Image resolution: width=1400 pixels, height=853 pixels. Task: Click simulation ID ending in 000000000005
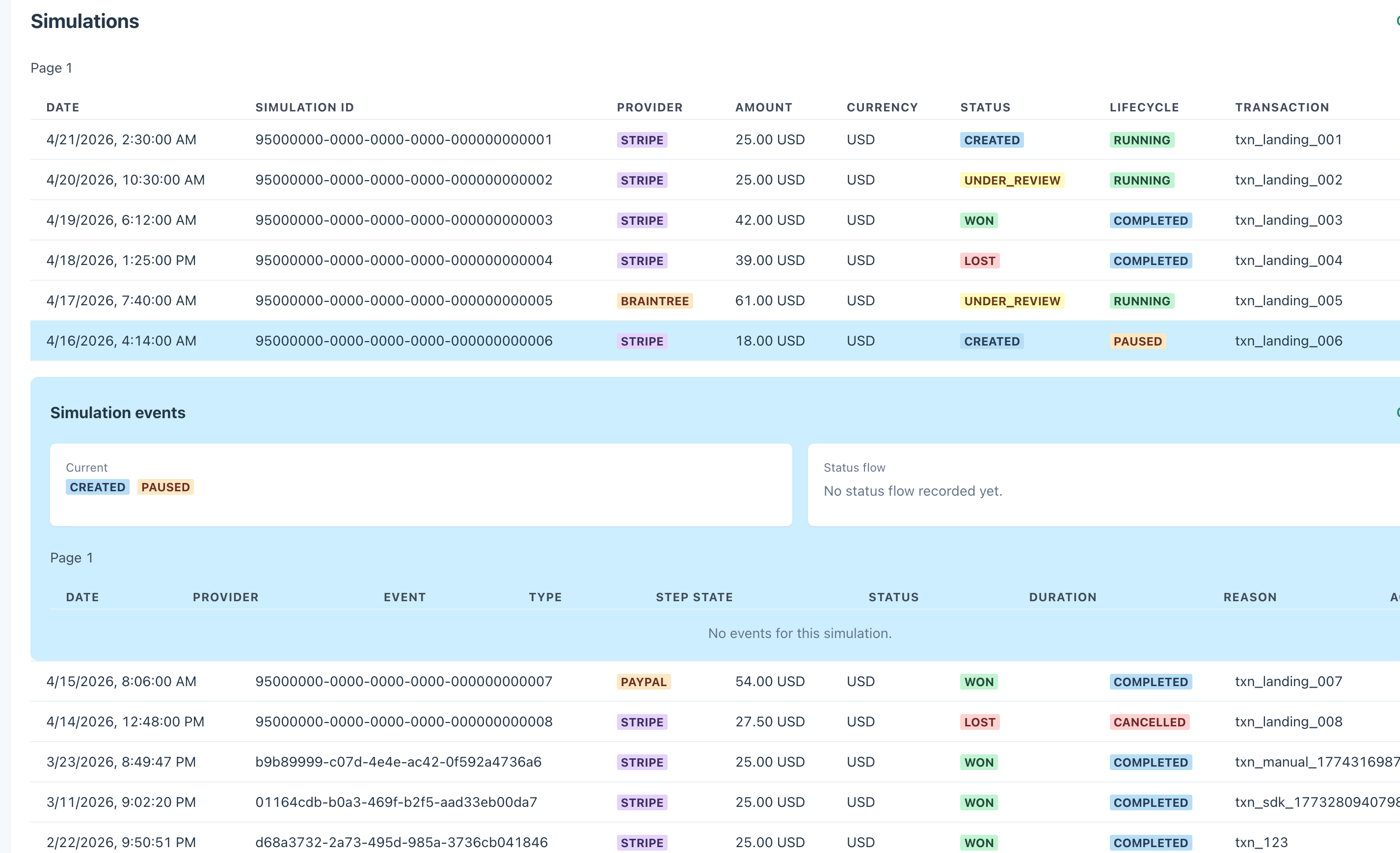point(404,301)
